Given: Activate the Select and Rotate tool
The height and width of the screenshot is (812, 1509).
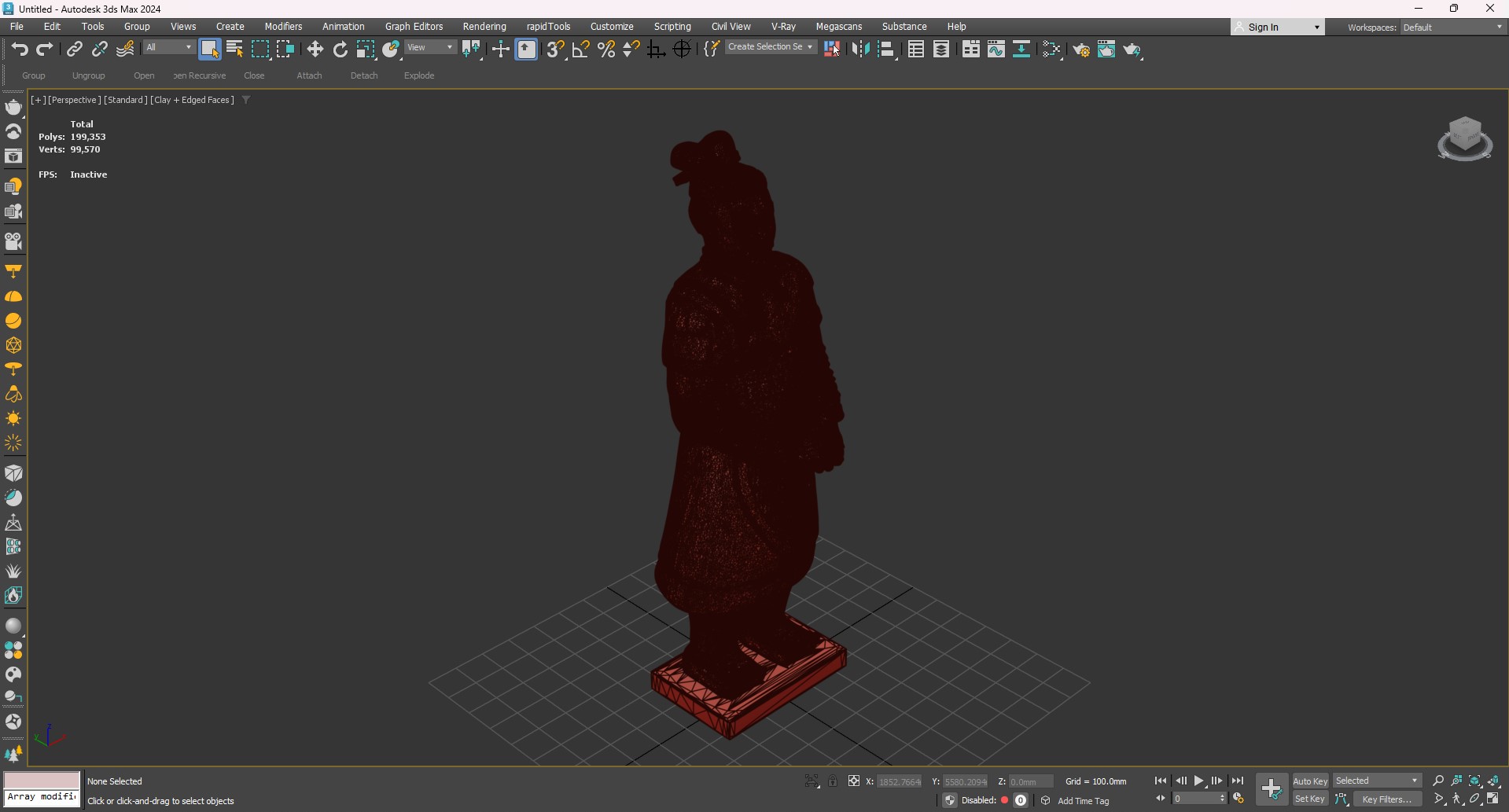Looking at the screenshot, I should [340, 50].
